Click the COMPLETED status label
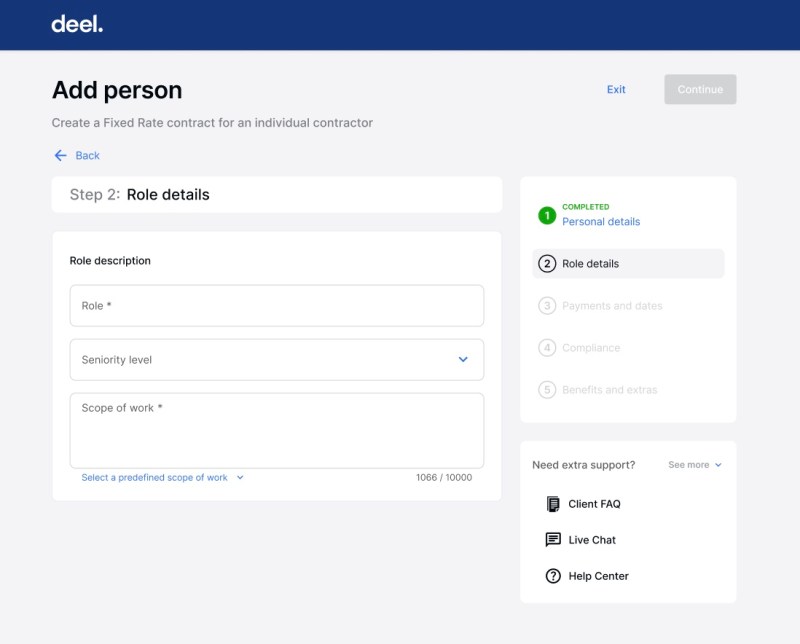The width and height of the screenshot is (800, 644). pos(586,207)
